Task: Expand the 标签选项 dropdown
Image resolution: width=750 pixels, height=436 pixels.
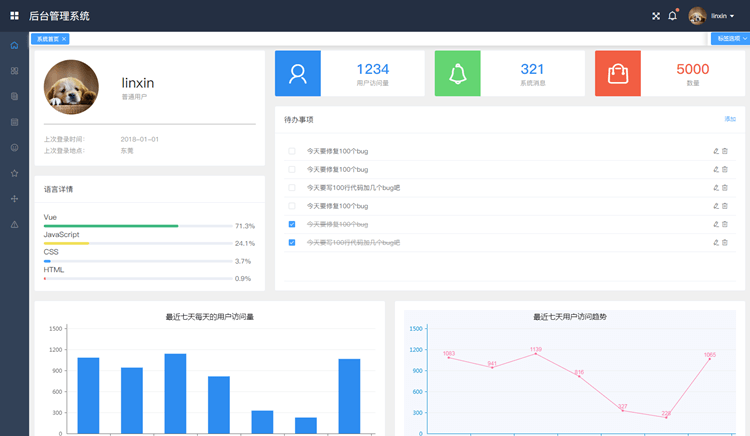Action: [x=730, y=39]
